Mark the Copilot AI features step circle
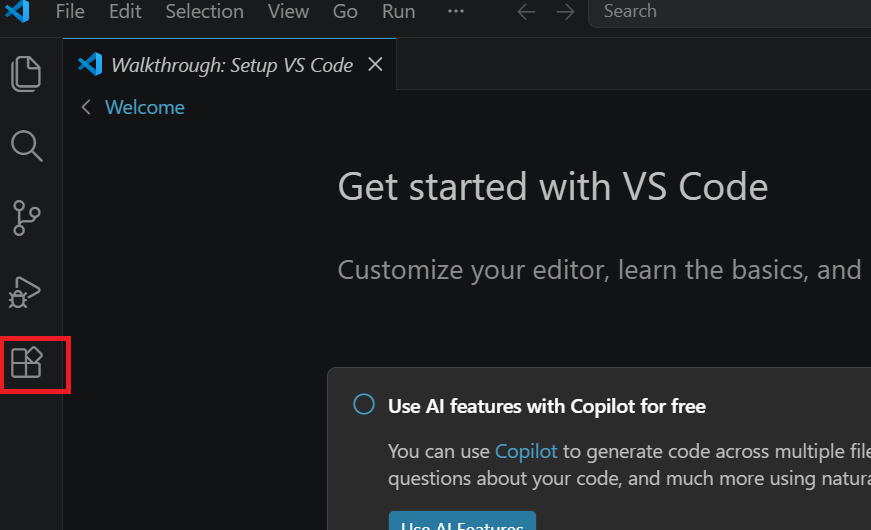The width and height of the screenshot is (871, 530). click(364, 405)
